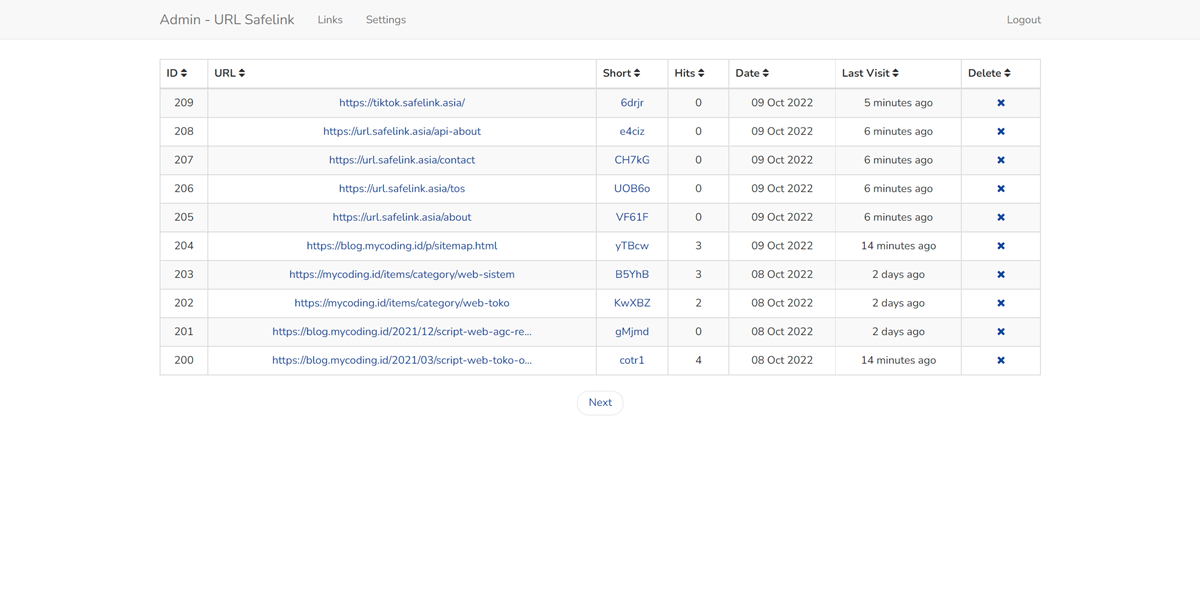Open short link gMjmd
Image resolution: width=1200 pixels, height=604 pixels.
[632, 332]
